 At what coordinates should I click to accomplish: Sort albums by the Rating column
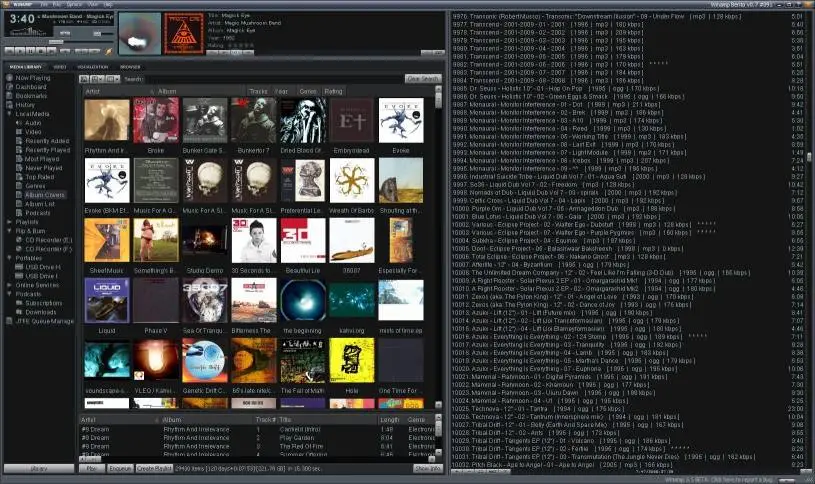coord(333,91)
